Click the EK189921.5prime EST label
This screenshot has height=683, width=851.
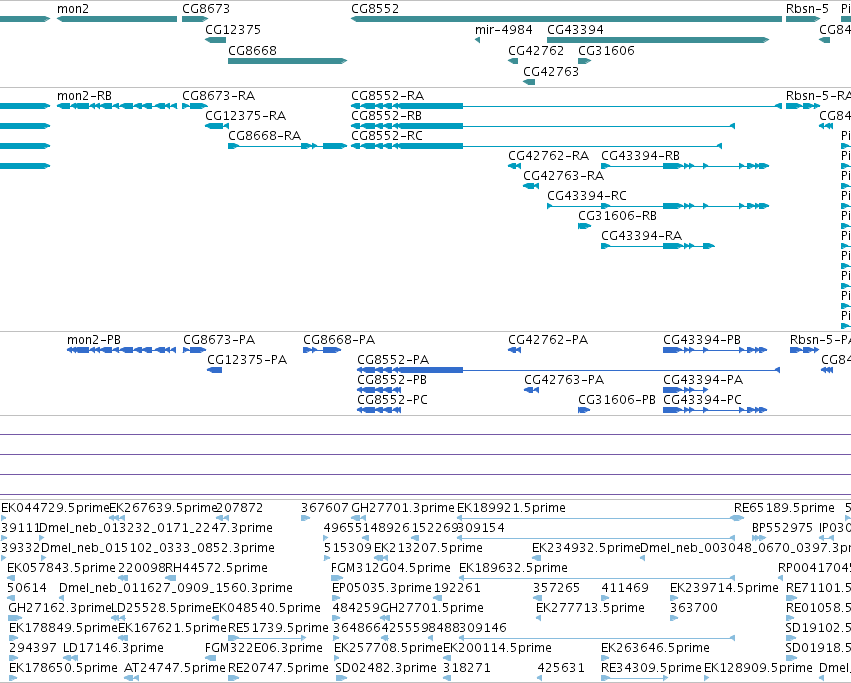[x=511, y=508]
